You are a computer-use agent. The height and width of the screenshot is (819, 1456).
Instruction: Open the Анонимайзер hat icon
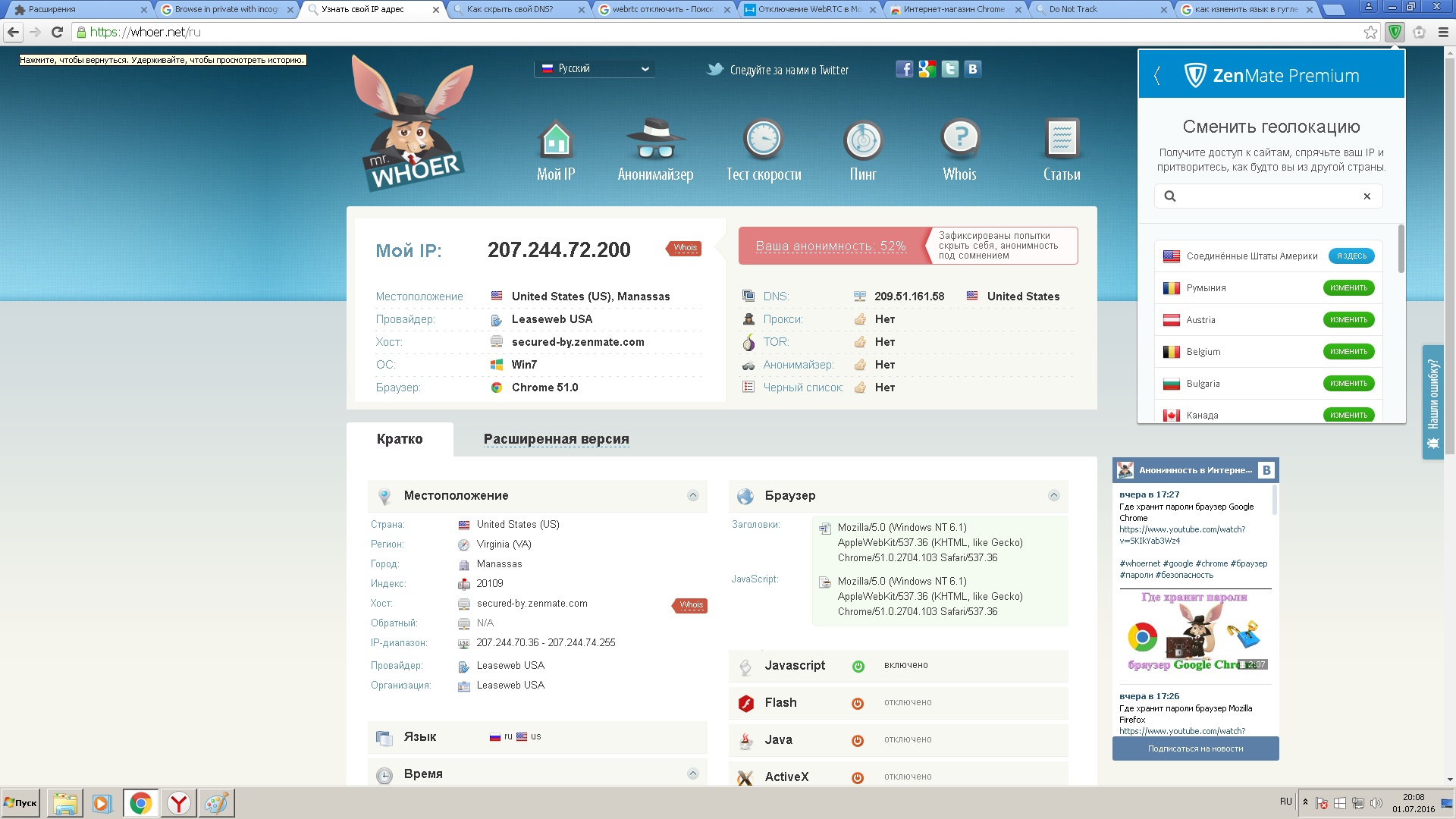pos(655,140)
